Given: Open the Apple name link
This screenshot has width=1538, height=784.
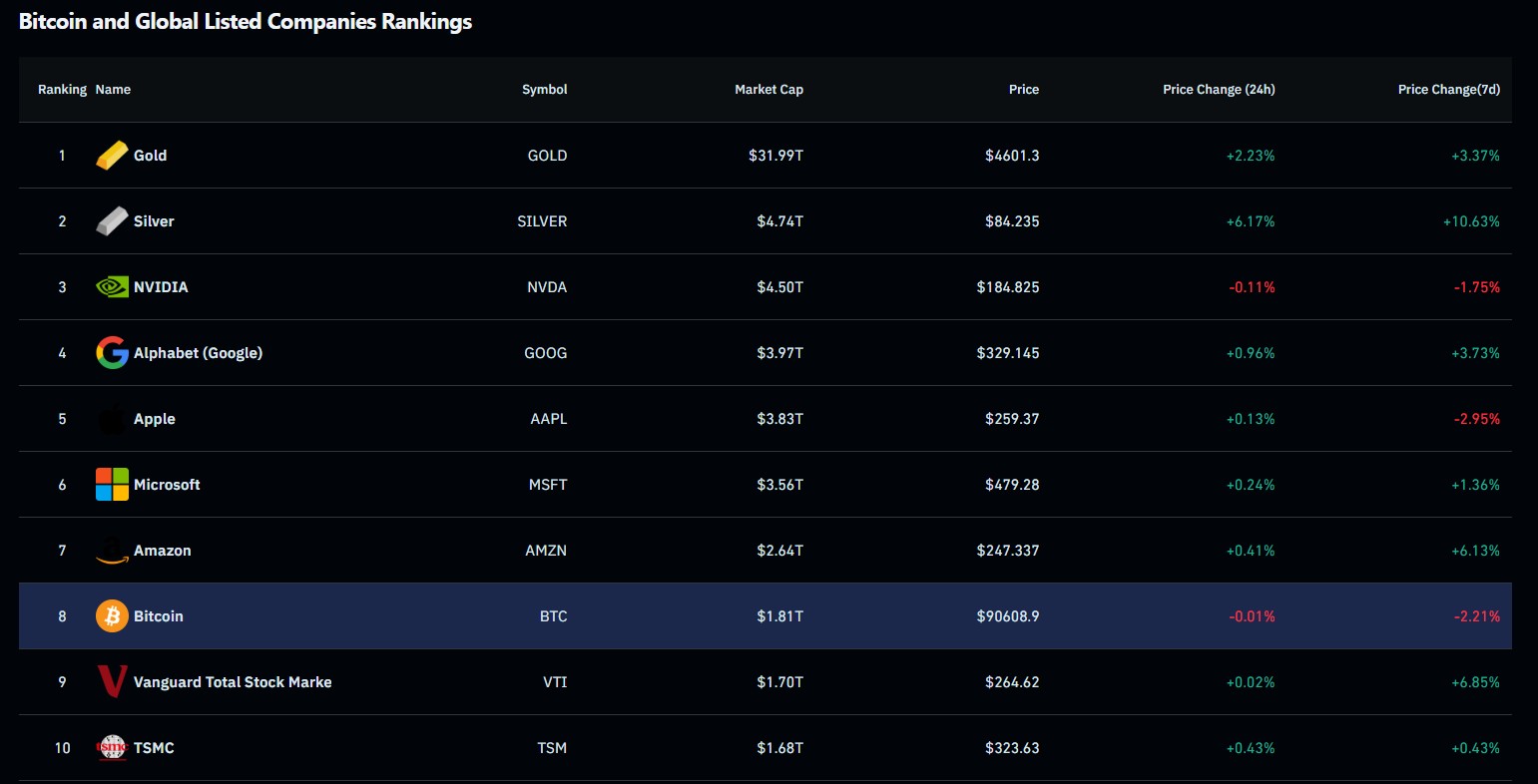Looking at the screenshot, I should 155,419.
